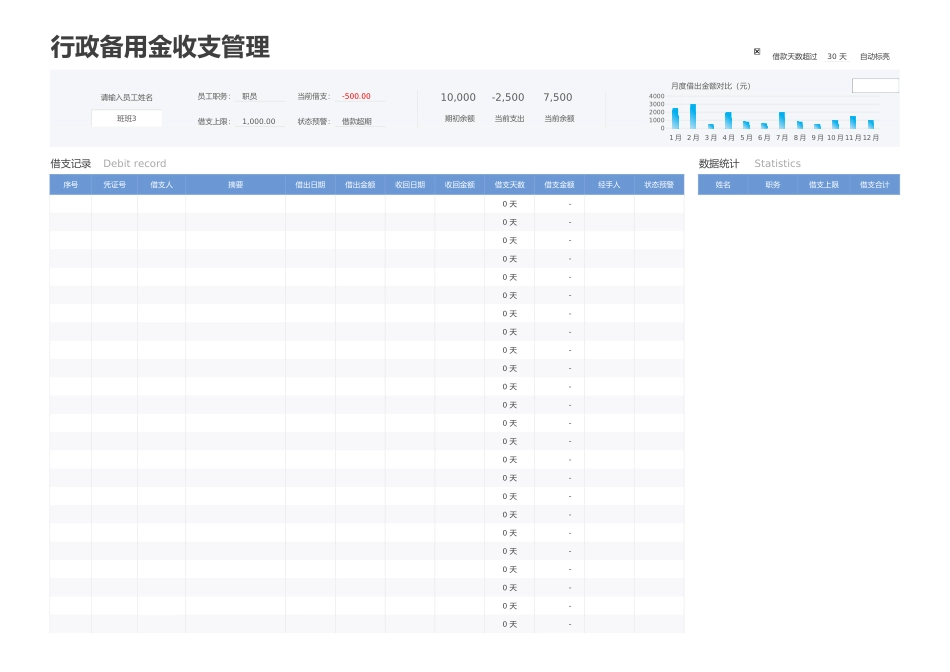Image resolution: width=950 pixels, height=672 pixels.
Task: Click the 月度借出金额对比 chart title
Action: tap(712, 85)
